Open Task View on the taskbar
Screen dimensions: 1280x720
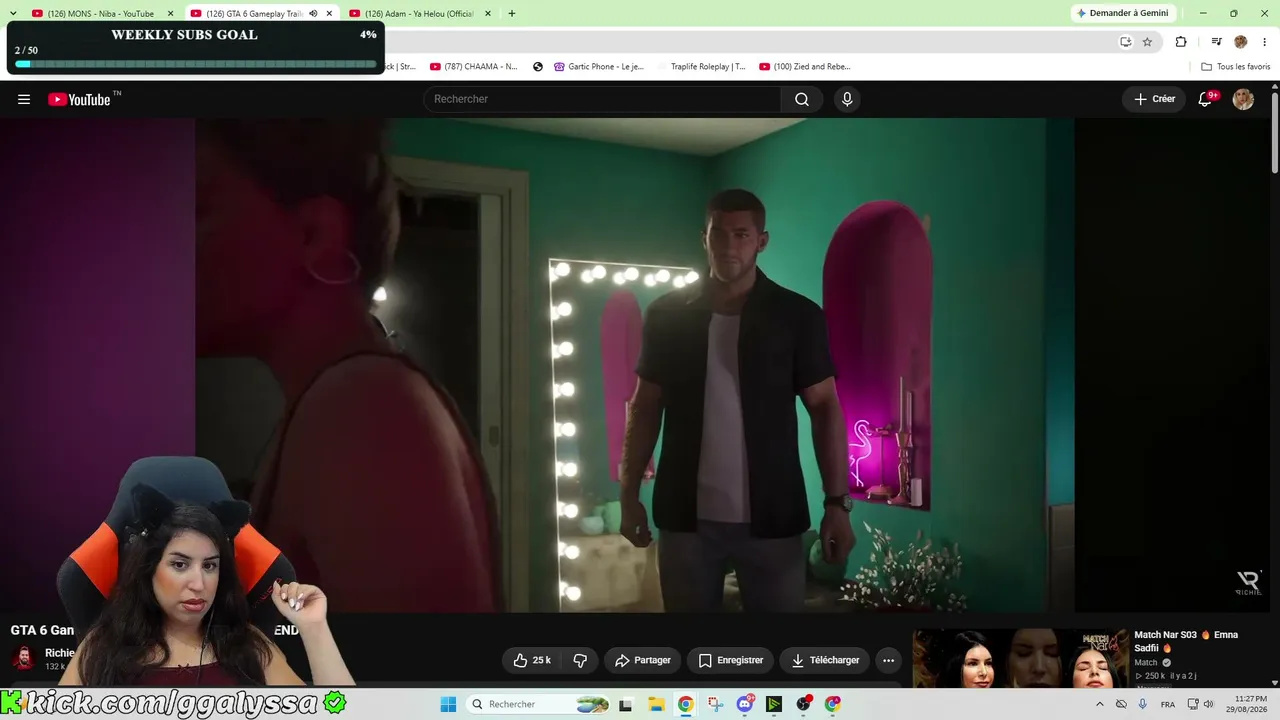click(x=626, y=704)
